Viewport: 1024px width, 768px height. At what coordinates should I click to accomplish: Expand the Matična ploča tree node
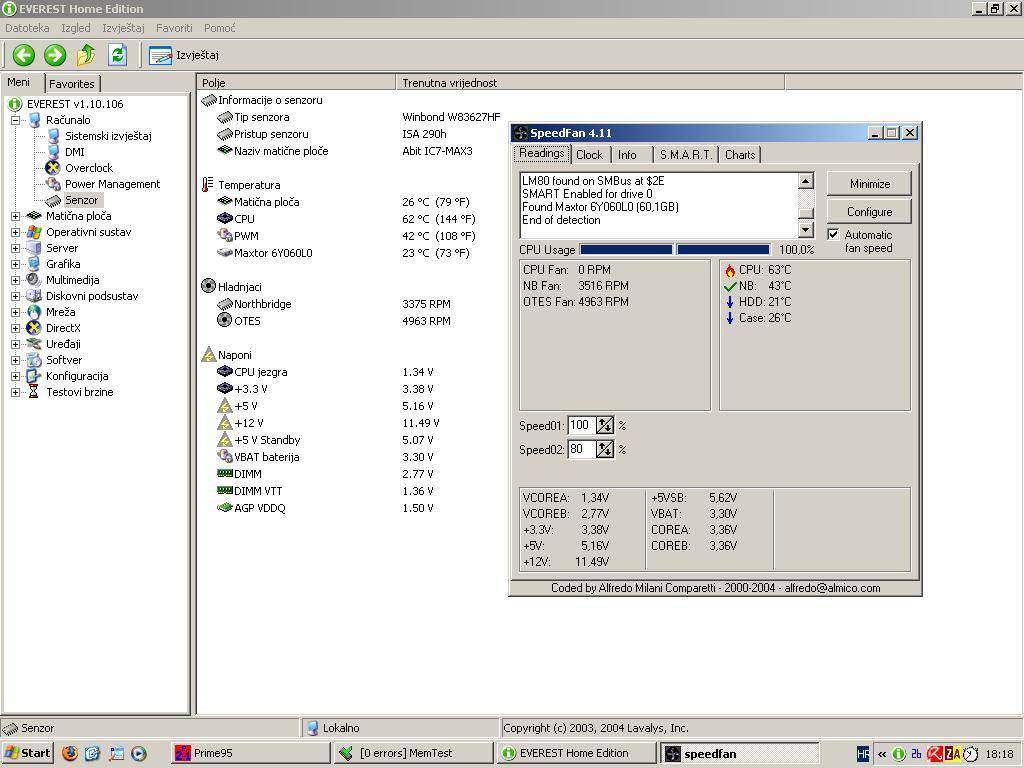coord(15,216)
